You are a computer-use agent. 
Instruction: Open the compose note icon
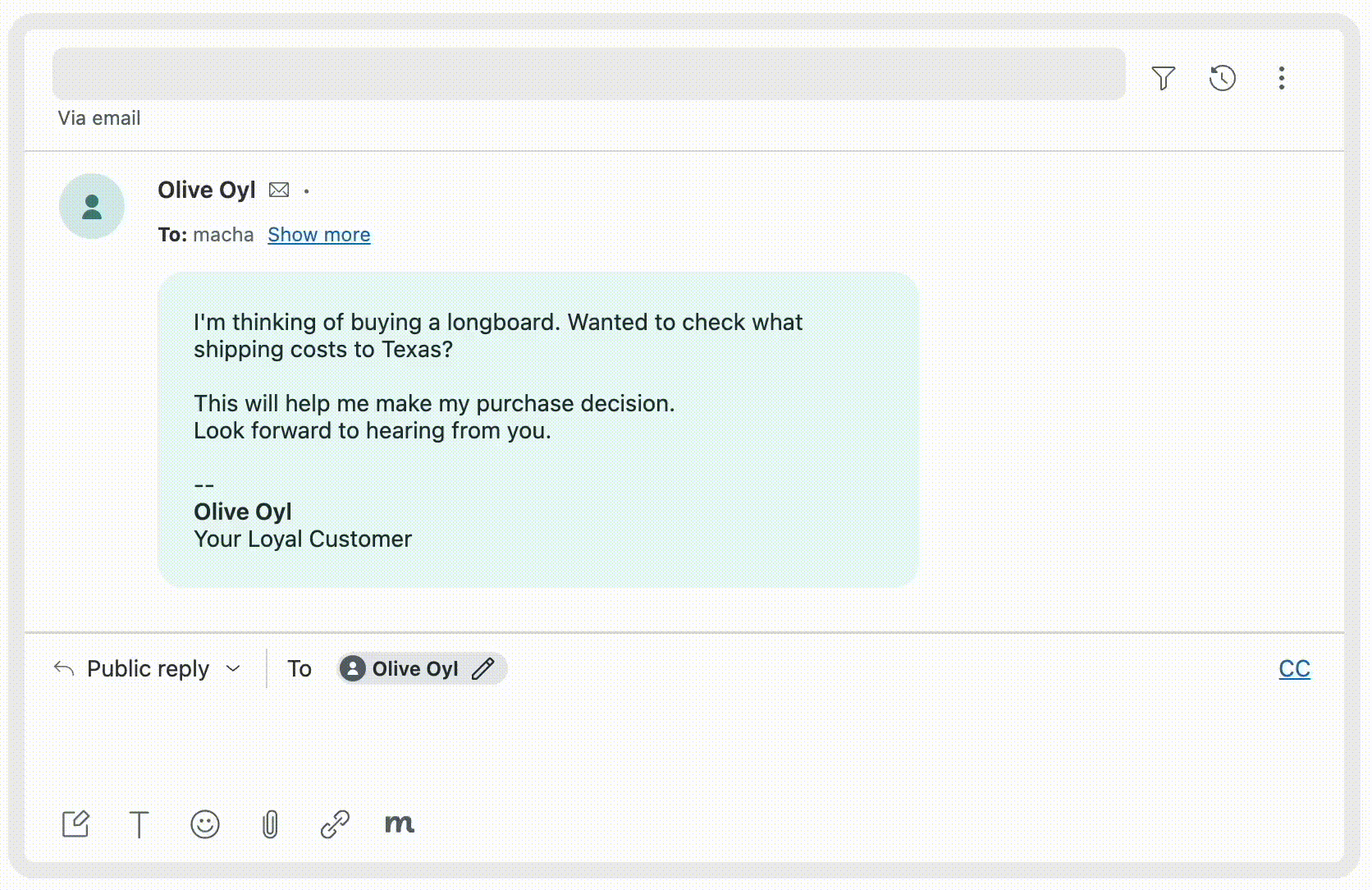[x=77, y=824]
